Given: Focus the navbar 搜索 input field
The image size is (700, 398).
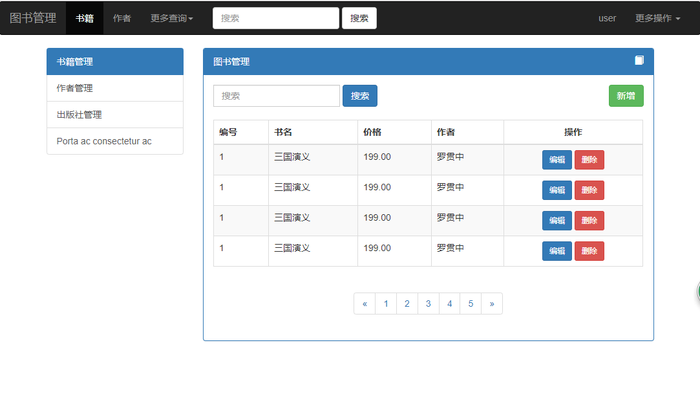Looking at the screenshot, I should pyautogui.click(x=276, y=18).
